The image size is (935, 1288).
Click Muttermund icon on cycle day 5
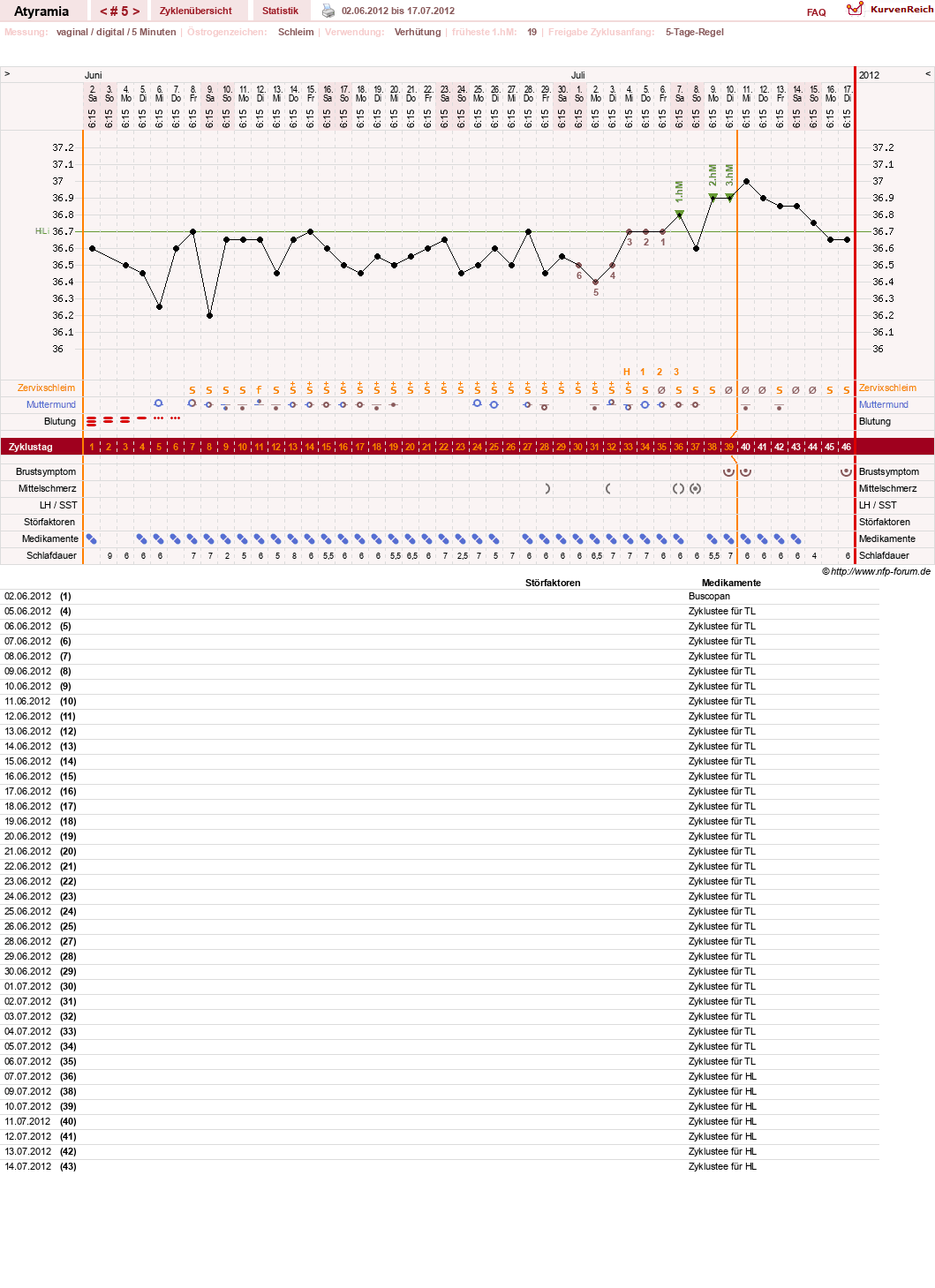pos(158,403)
